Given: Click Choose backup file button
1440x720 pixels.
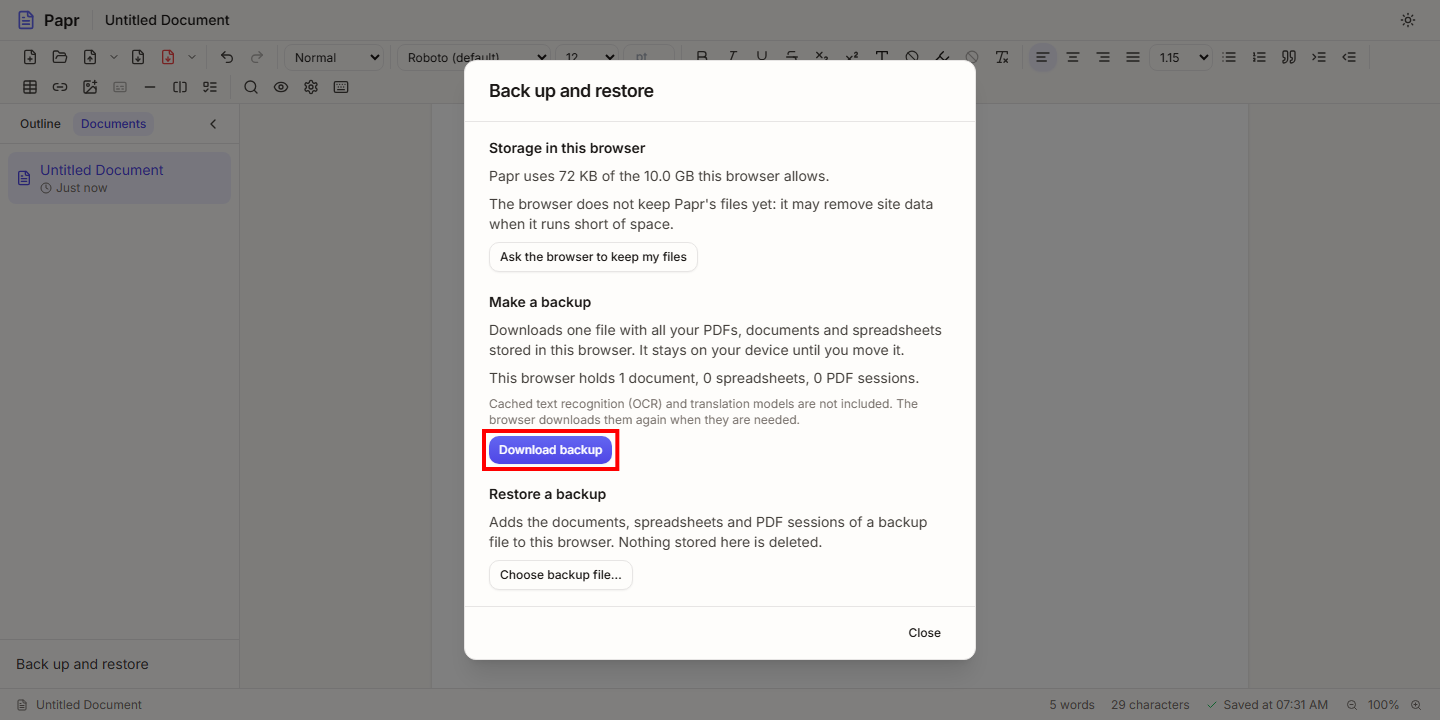Looking at the screenshot, I should click(x=561, y=575).
